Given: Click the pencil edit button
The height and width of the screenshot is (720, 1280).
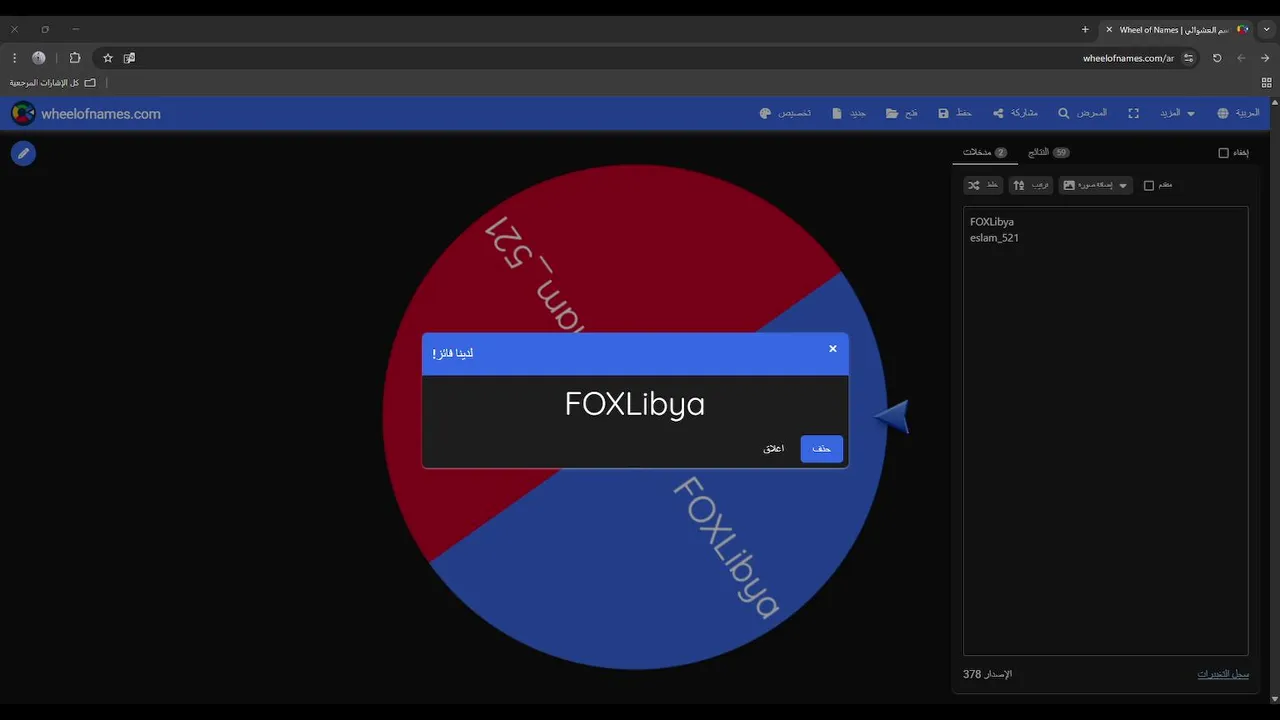Looking at the screenshot, I should click(23, 154).
